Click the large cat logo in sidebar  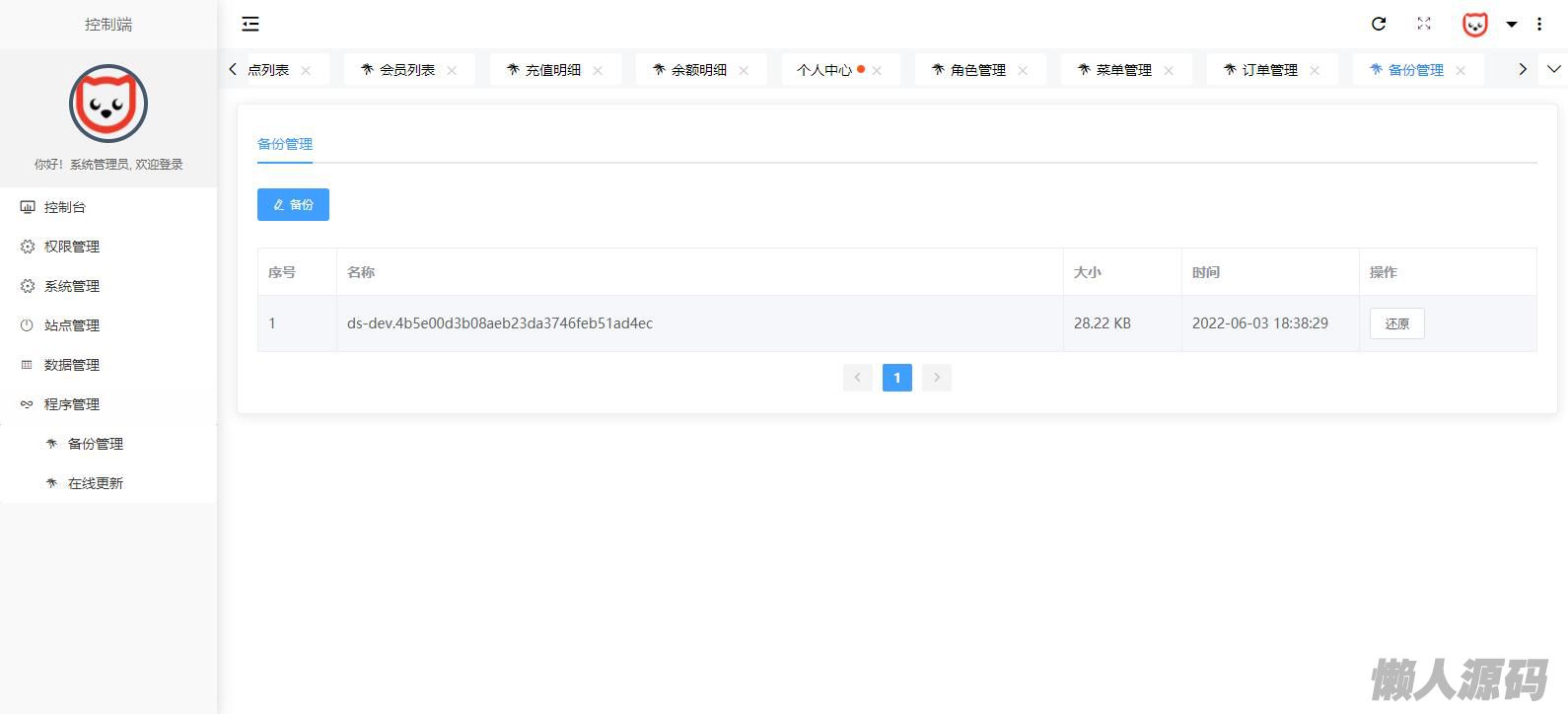click(108, 104)
